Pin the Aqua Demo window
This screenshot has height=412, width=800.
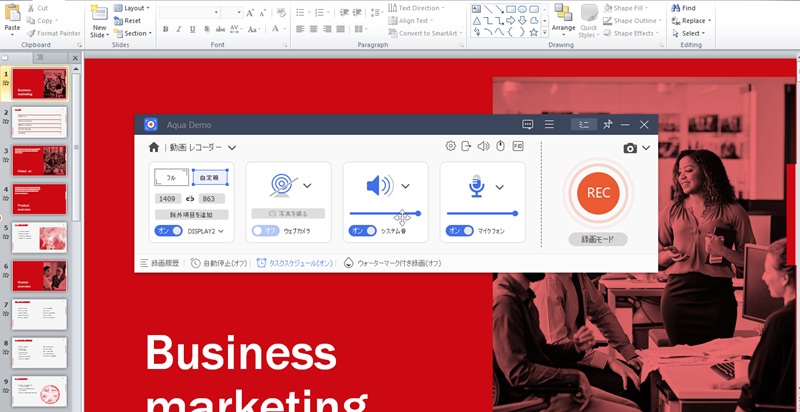coord(607,124)
